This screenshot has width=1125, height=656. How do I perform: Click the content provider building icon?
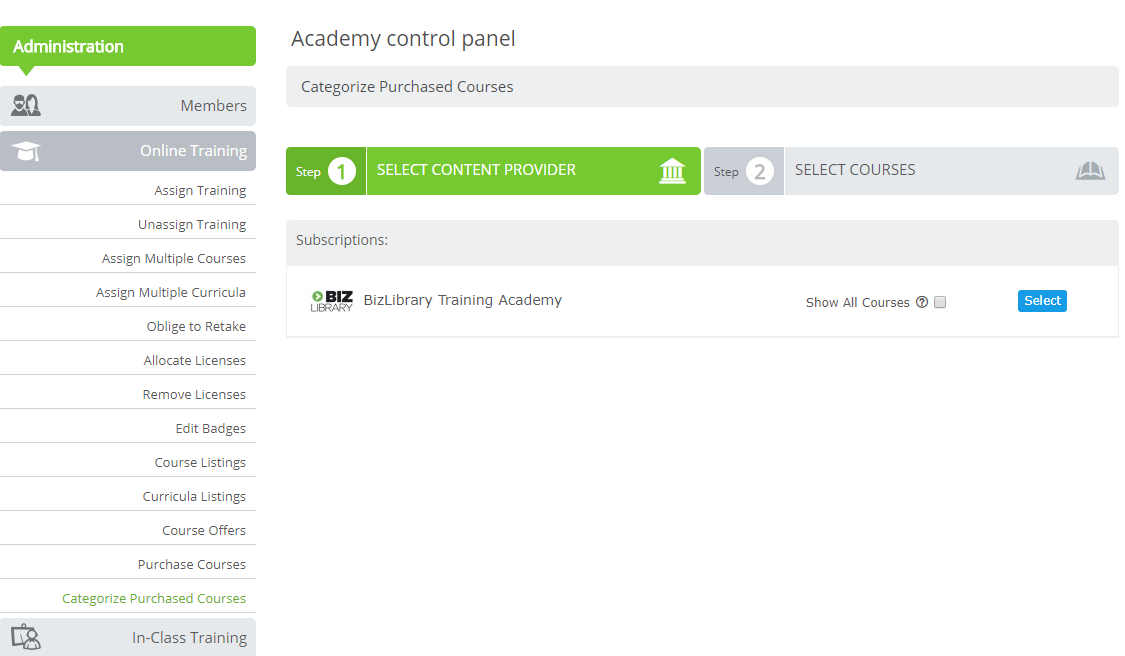tap(672, 171)
